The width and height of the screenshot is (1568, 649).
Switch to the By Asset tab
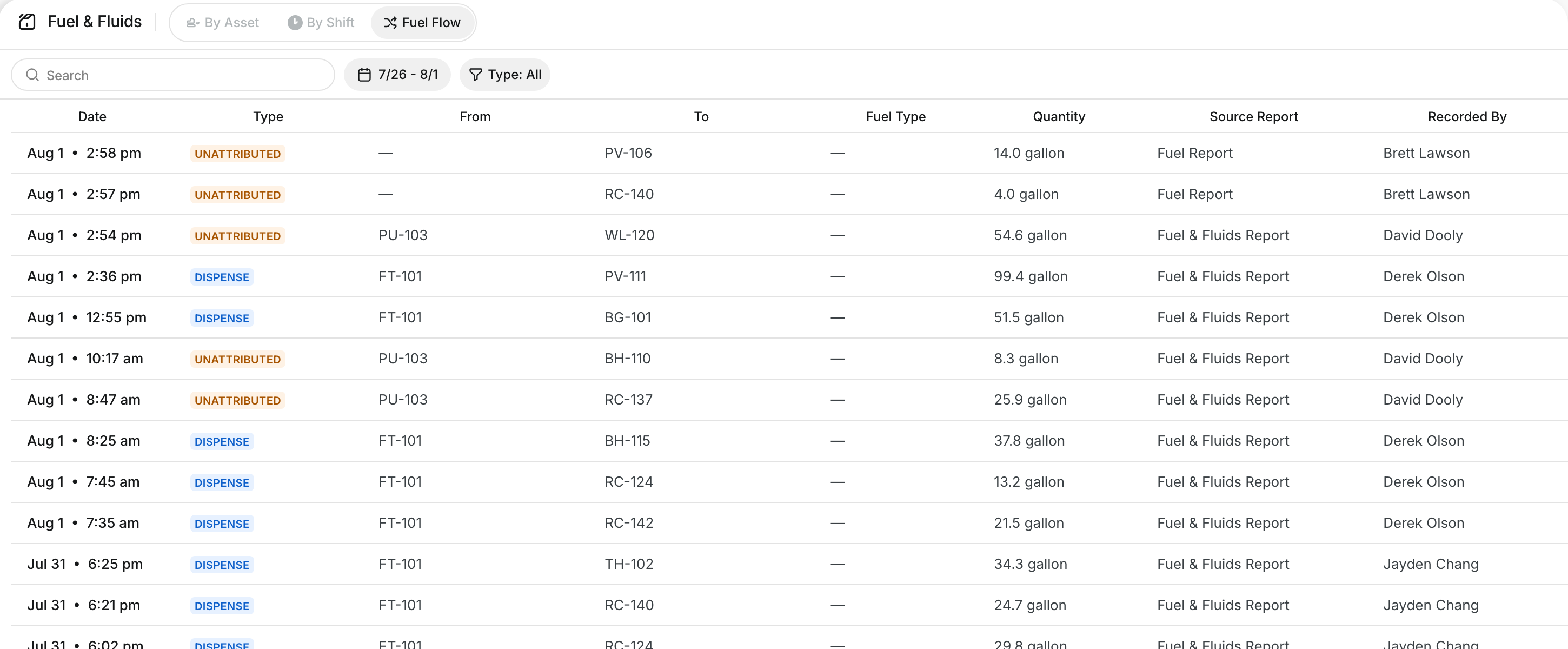point(223,23)
